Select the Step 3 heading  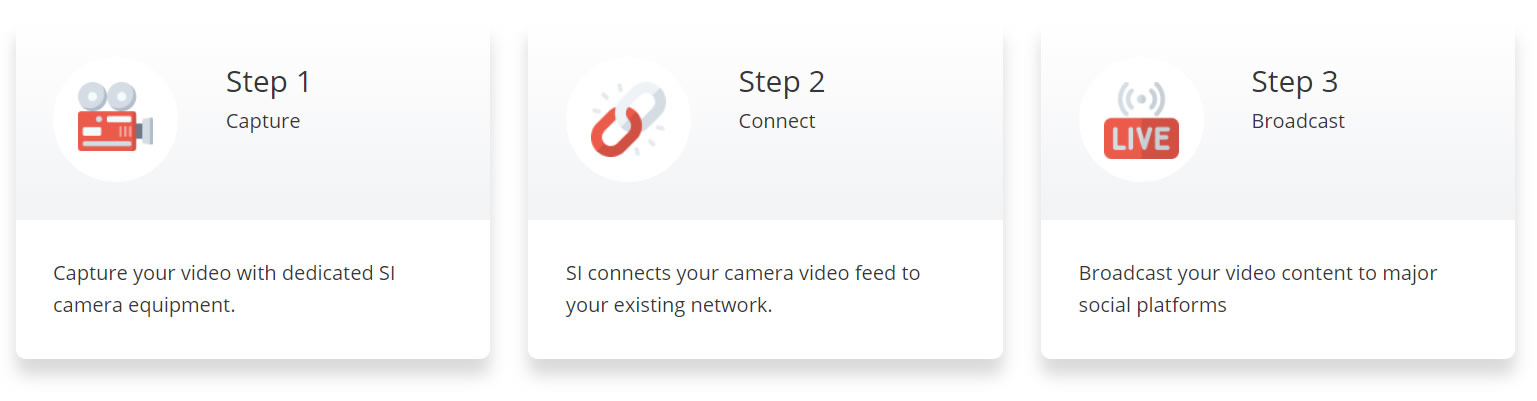tap(1294, 82)
